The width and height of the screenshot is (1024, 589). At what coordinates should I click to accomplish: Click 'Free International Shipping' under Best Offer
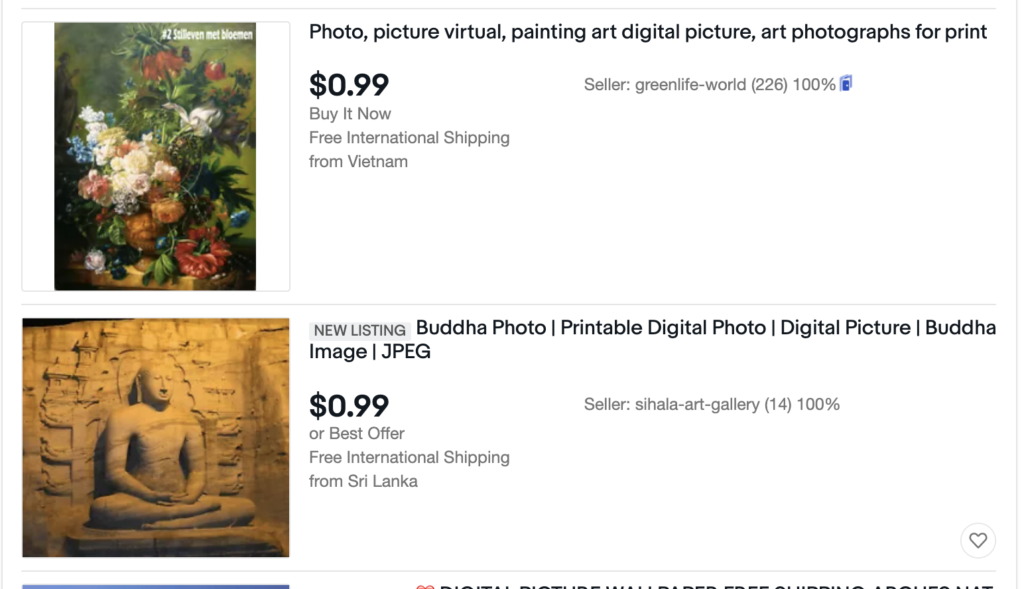[x=409, y=458]
